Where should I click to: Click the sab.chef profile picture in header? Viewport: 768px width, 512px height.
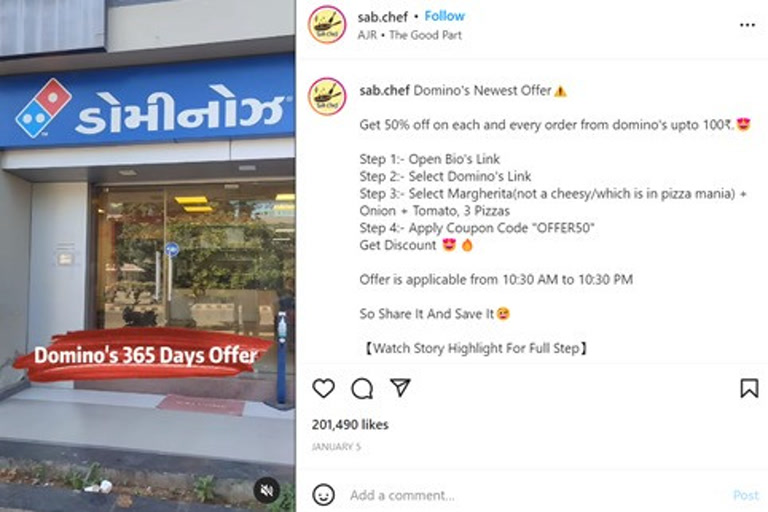pos(327,24)
